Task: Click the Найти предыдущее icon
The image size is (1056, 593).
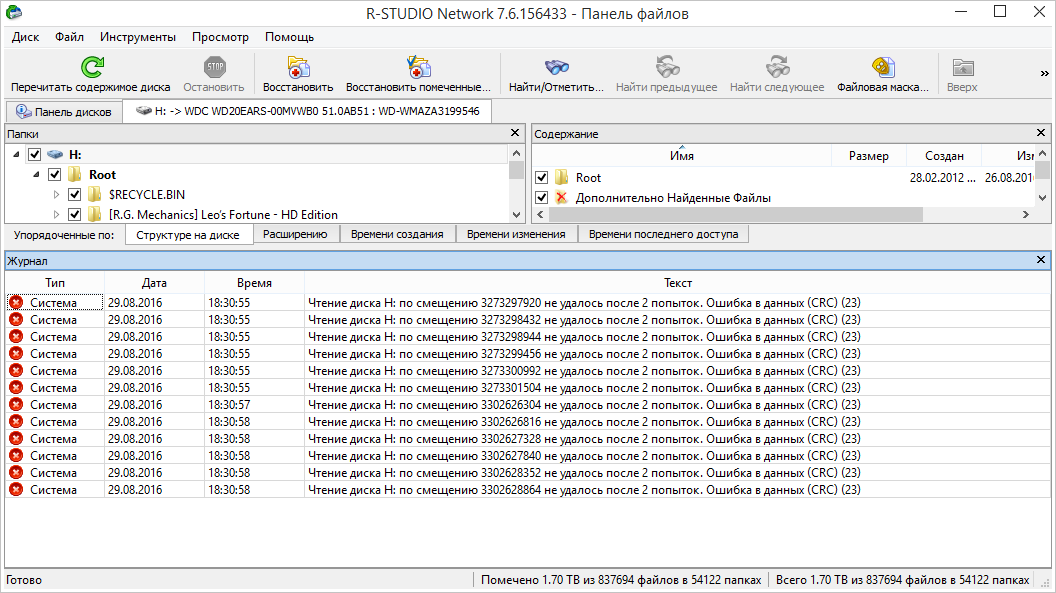Action: (x=667, y=67)
